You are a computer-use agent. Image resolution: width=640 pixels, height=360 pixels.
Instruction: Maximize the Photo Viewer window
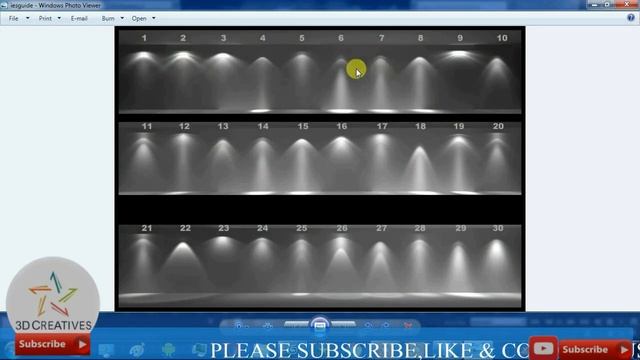(607, 4)
